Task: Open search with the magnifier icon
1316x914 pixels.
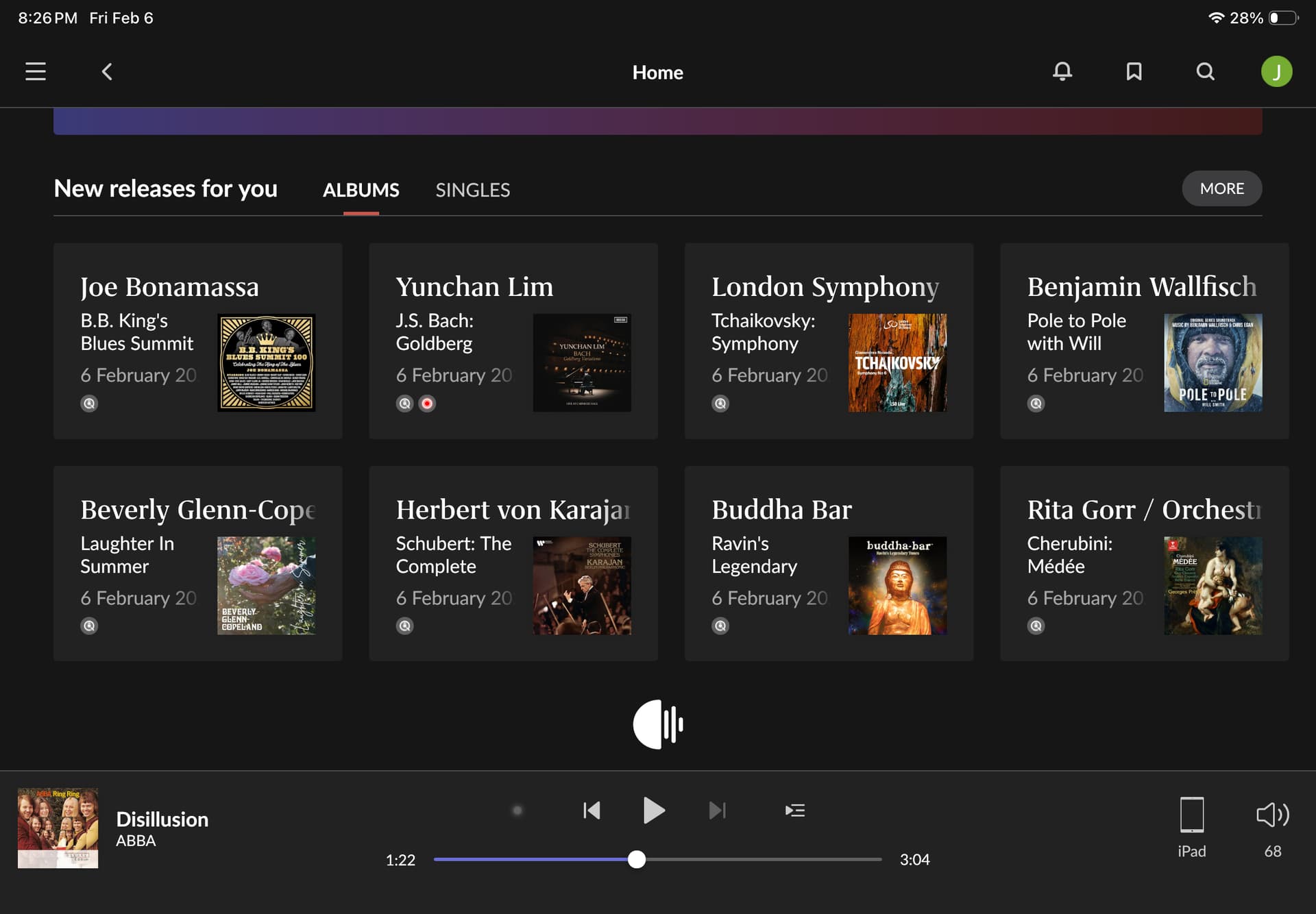Action: 1205,72
